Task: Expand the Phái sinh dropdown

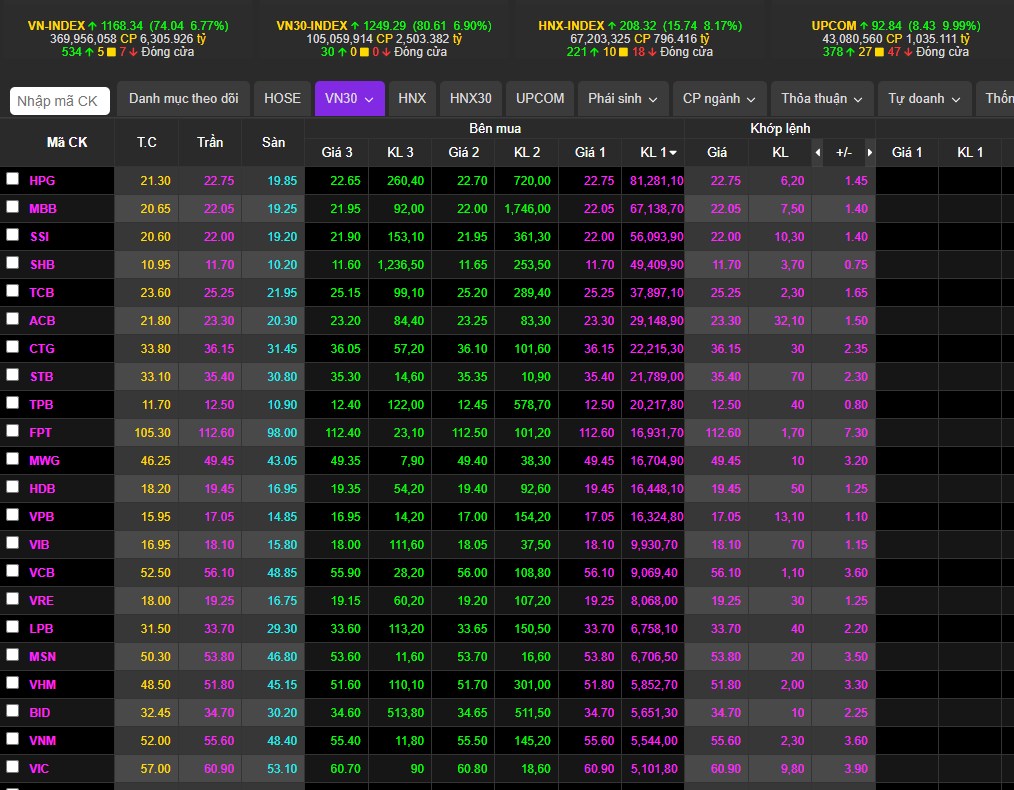Action: click(622, 98)
